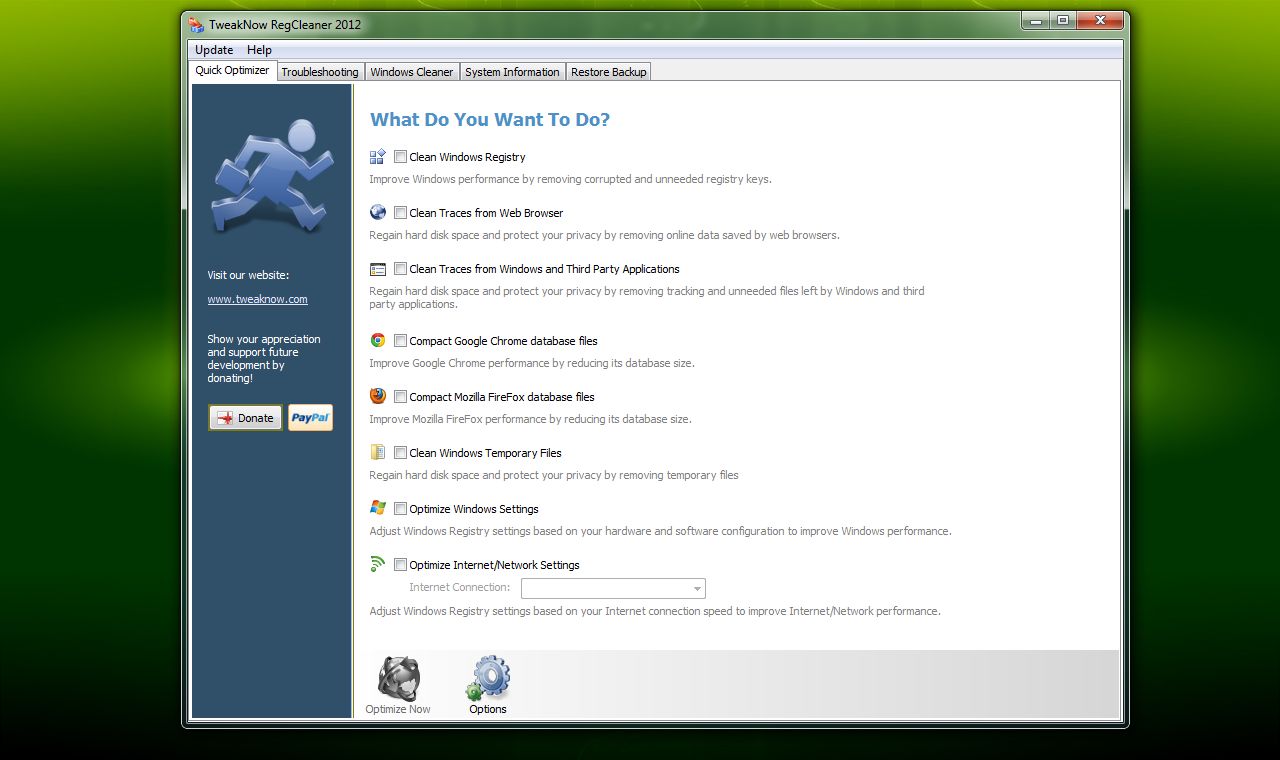Open the System Information tab
The width and height of the screenshot is (1280, 760).
pyautogui.click(x=512, y=71)
